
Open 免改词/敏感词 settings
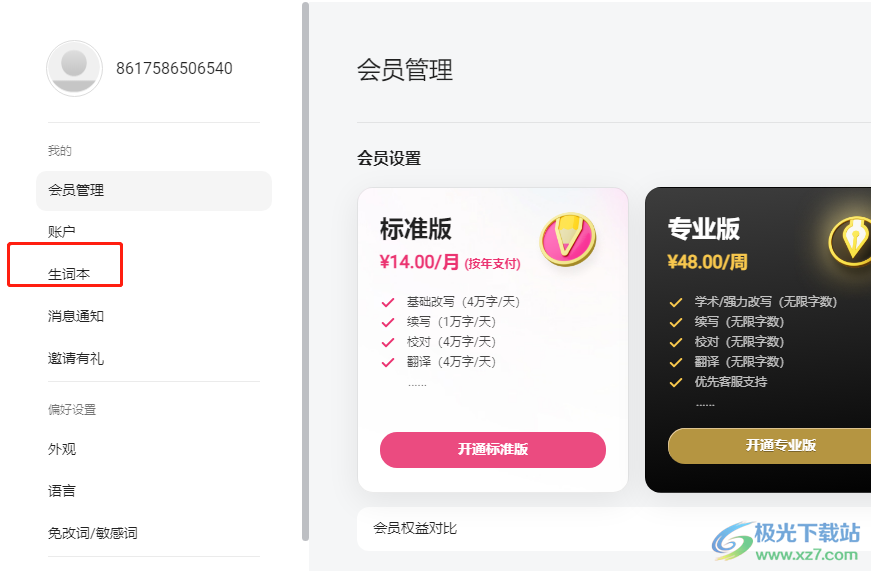click(x=93, y=533)
